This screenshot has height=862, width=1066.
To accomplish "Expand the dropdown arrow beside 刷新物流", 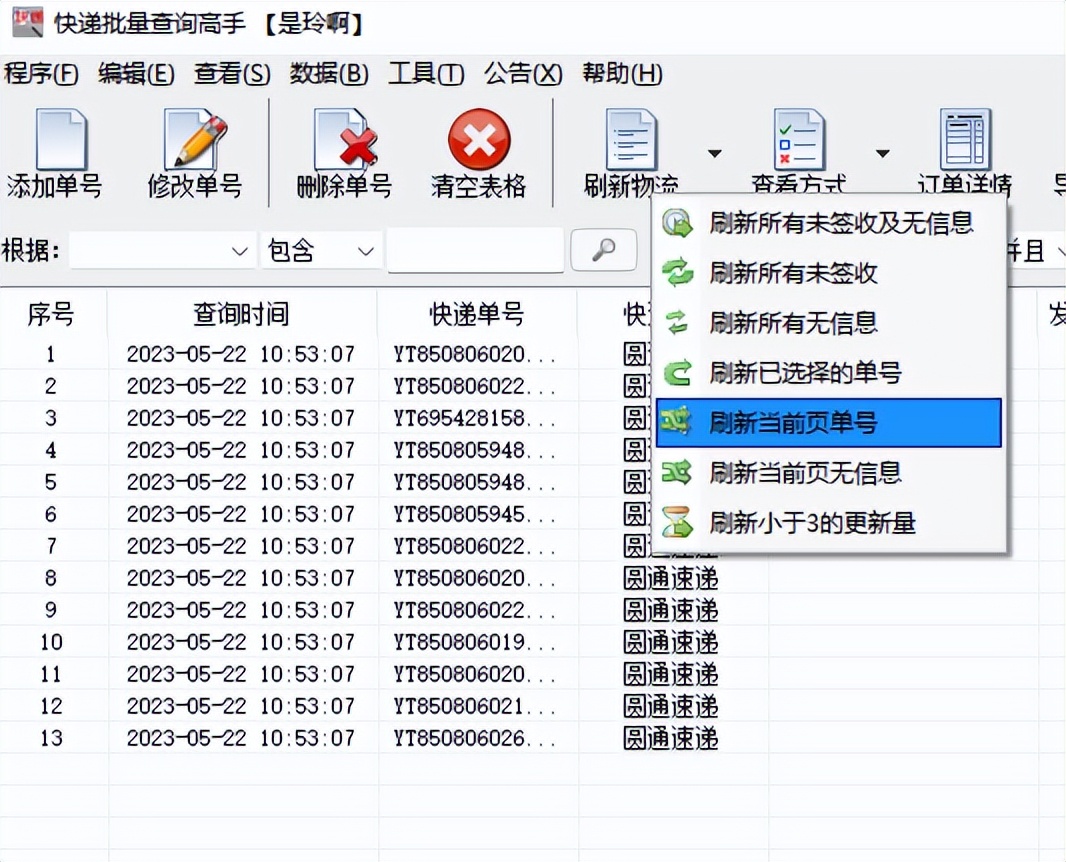I will pos(716,153).
